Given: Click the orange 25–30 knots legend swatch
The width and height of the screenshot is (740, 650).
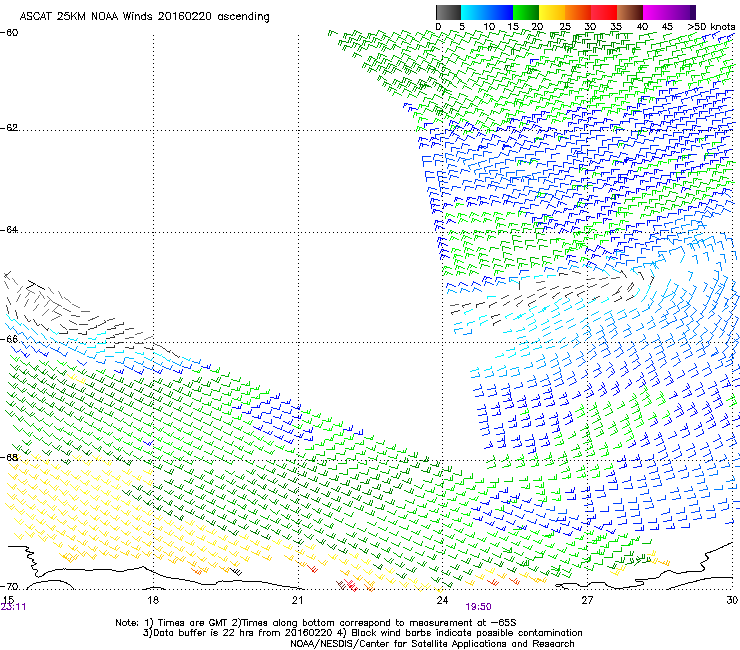Looking at the screenshot, I should click(x=578, y=12).
